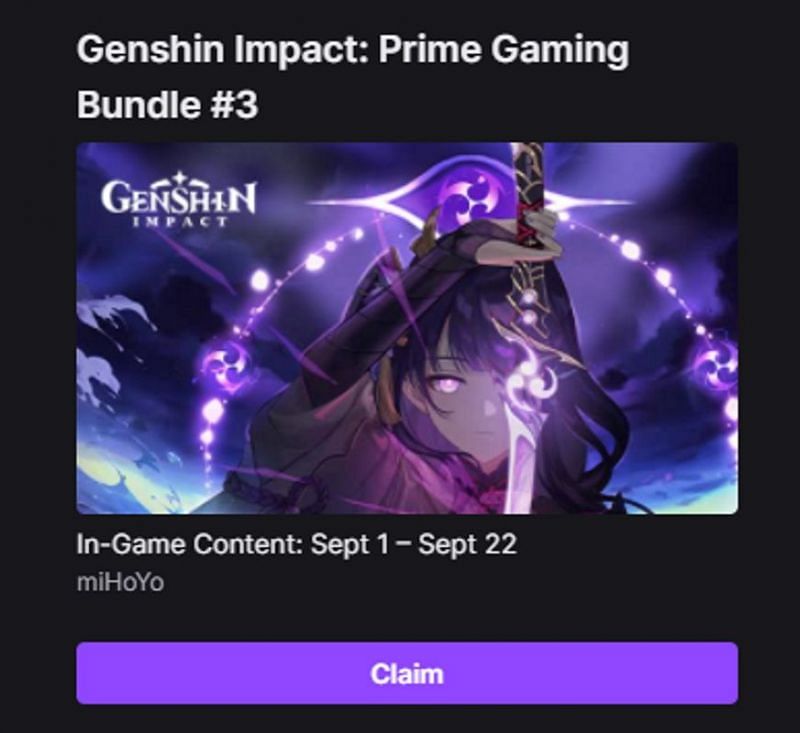The image size is (800, 733).
Task: Open the Genshin Impact bundle title link
Action: click(353, 77)
